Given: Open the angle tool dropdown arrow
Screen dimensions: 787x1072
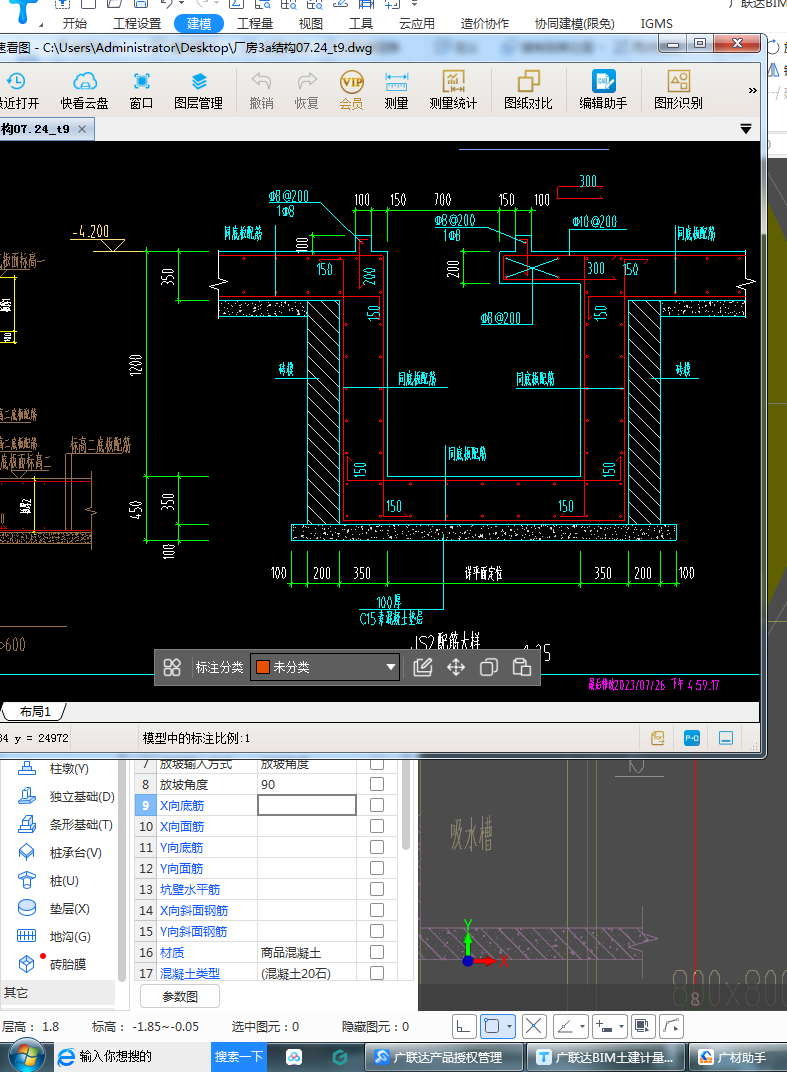Looking at the screenshot, I should point(582,1026).
